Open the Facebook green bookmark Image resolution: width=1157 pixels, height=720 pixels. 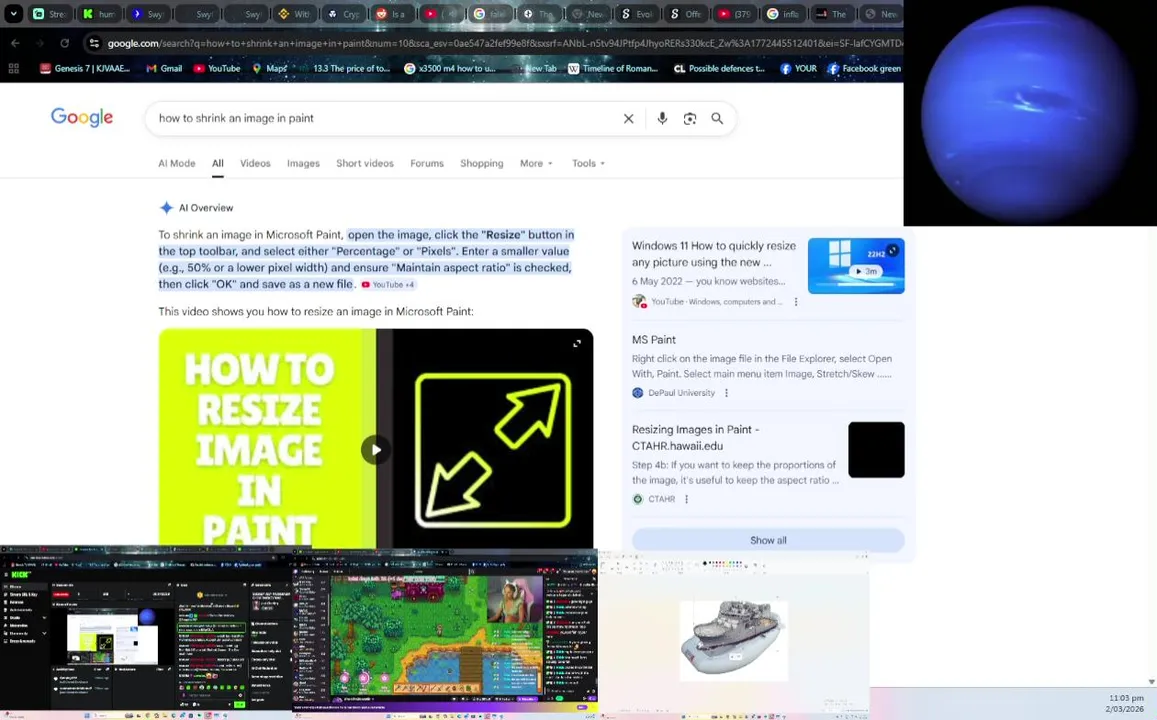point(864,69)
